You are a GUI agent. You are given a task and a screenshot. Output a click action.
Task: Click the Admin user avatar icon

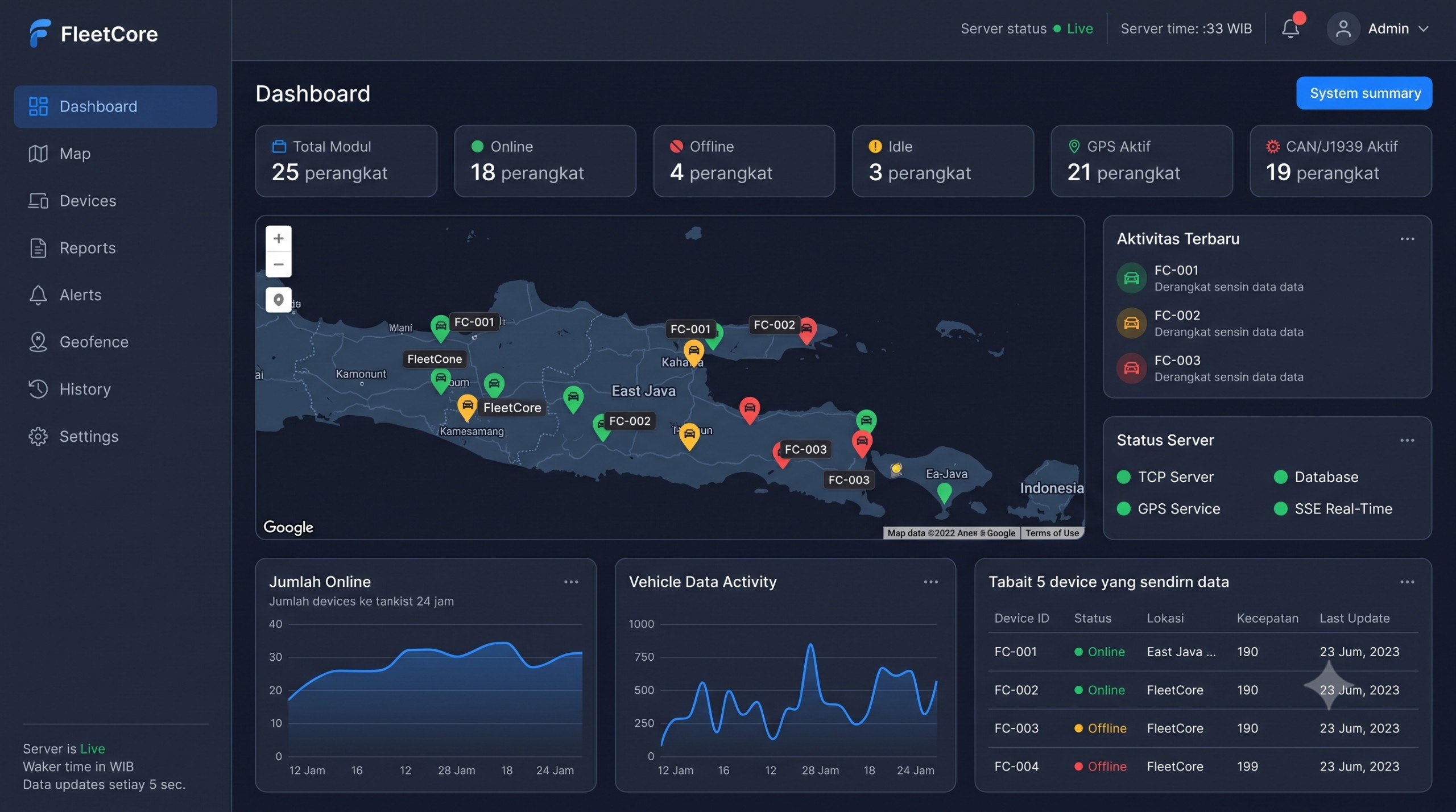point(1343,28)
